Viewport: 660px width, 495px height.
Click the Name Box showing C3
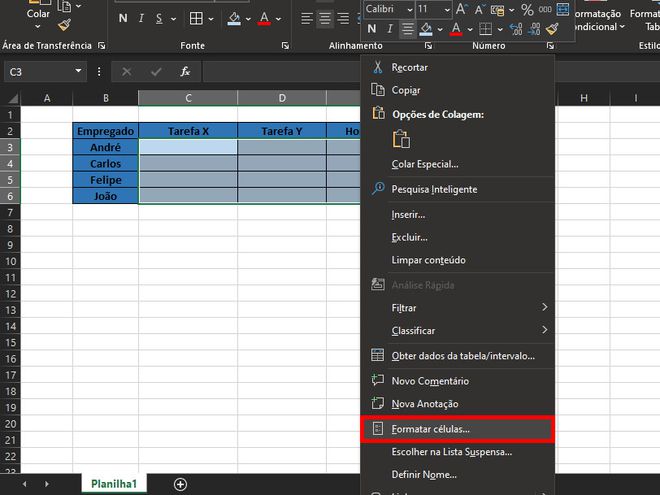click(40, 72)
